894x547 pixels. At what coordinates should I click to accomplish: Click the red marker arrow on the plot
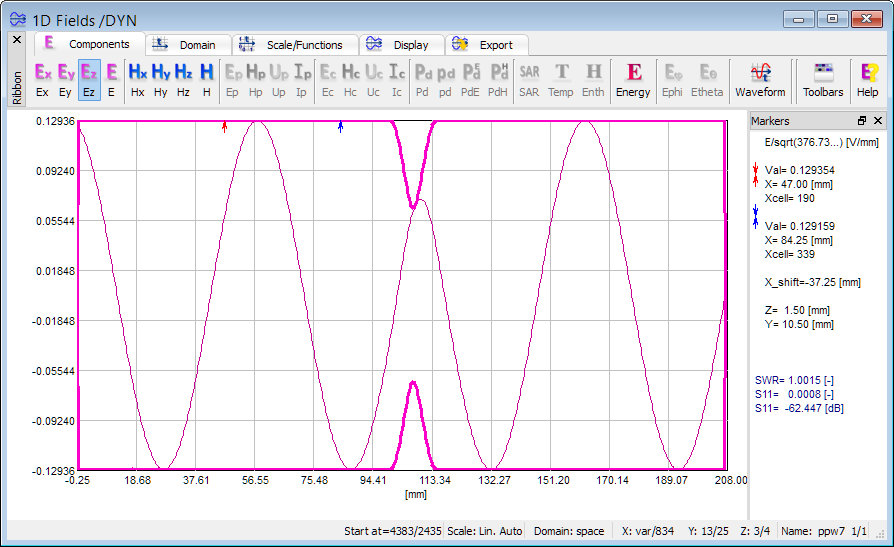pos(224,127)
